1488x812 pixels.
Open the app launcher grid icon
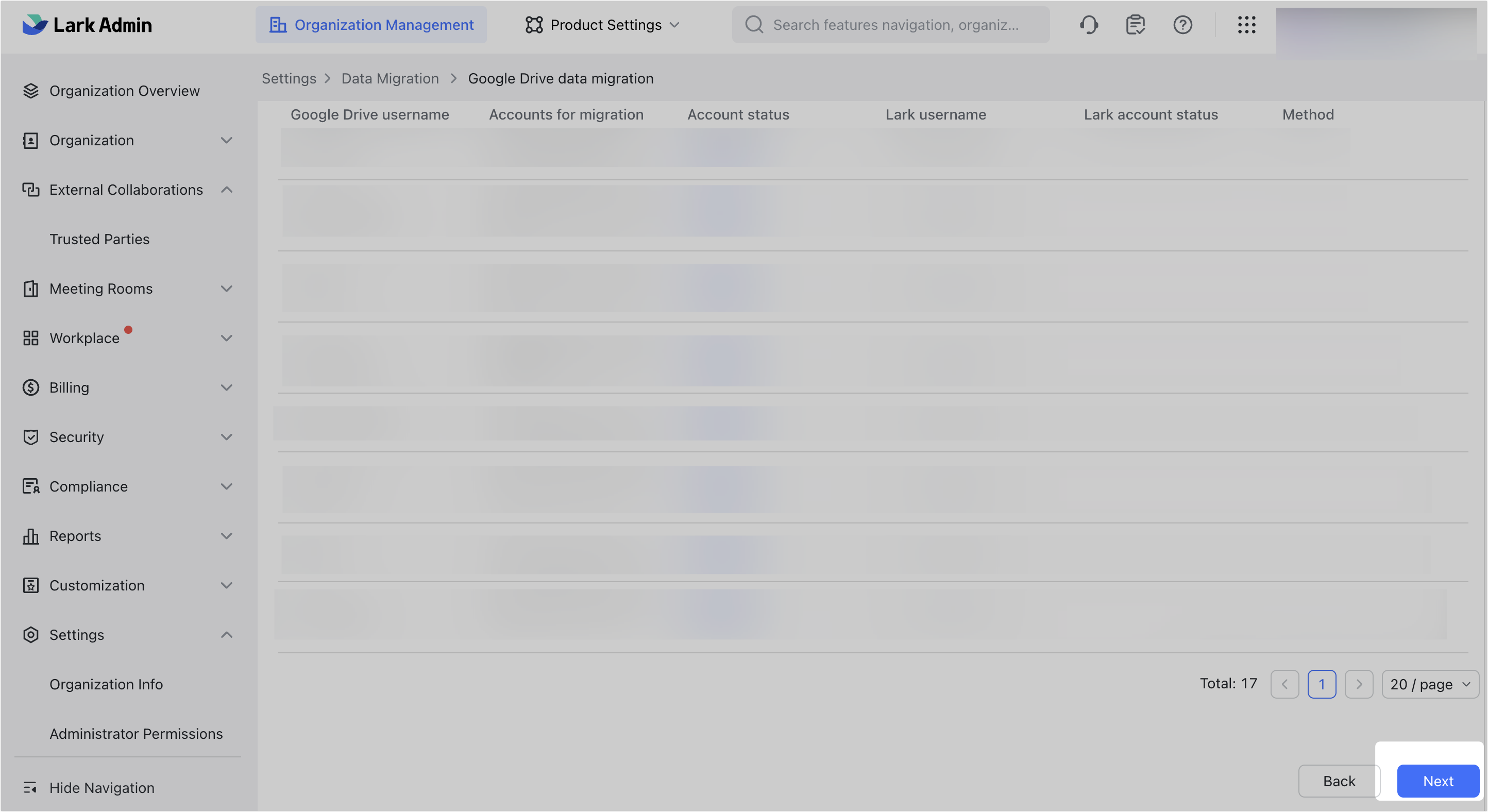(1246, 25)
